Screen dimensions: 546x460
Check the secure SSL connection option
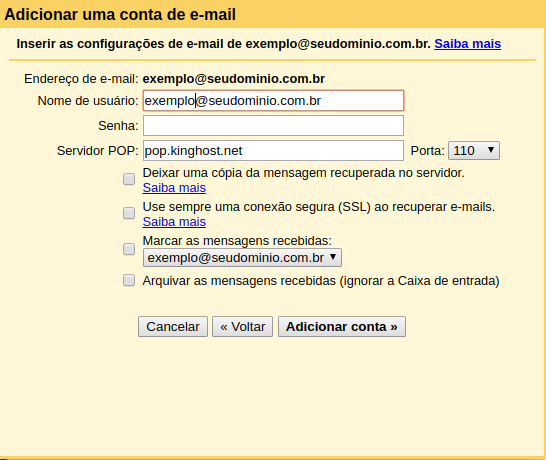click(129, 213)
